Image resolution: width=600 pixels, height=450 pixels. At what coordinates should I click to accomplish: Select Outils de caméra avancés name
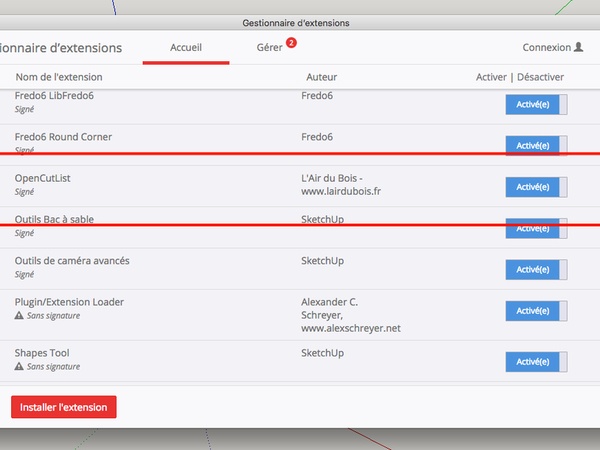point(72,261)
